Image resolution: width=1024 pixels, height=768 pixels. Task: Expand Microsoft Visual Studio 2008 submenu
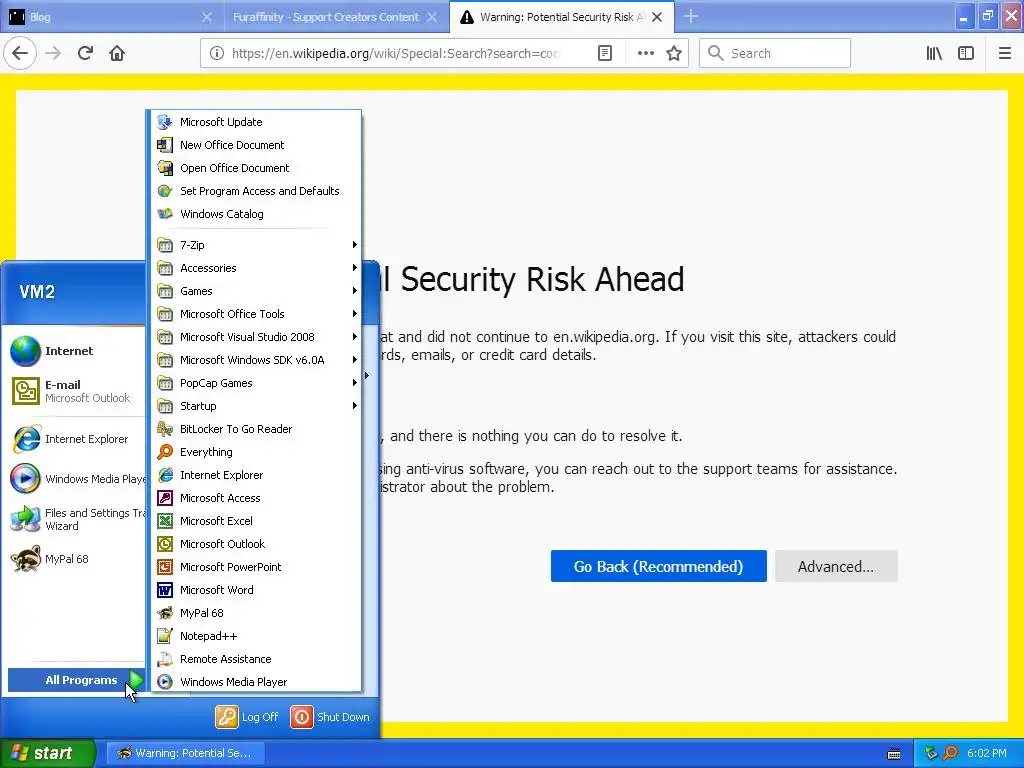coord(256,337)
